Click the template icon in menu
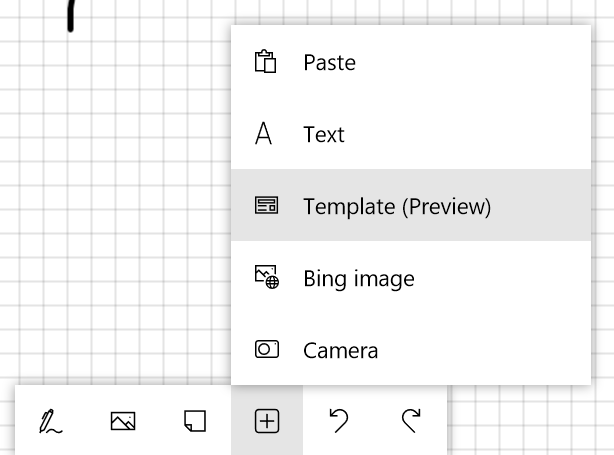Screen dimensions: 614x455 [266, 206]
